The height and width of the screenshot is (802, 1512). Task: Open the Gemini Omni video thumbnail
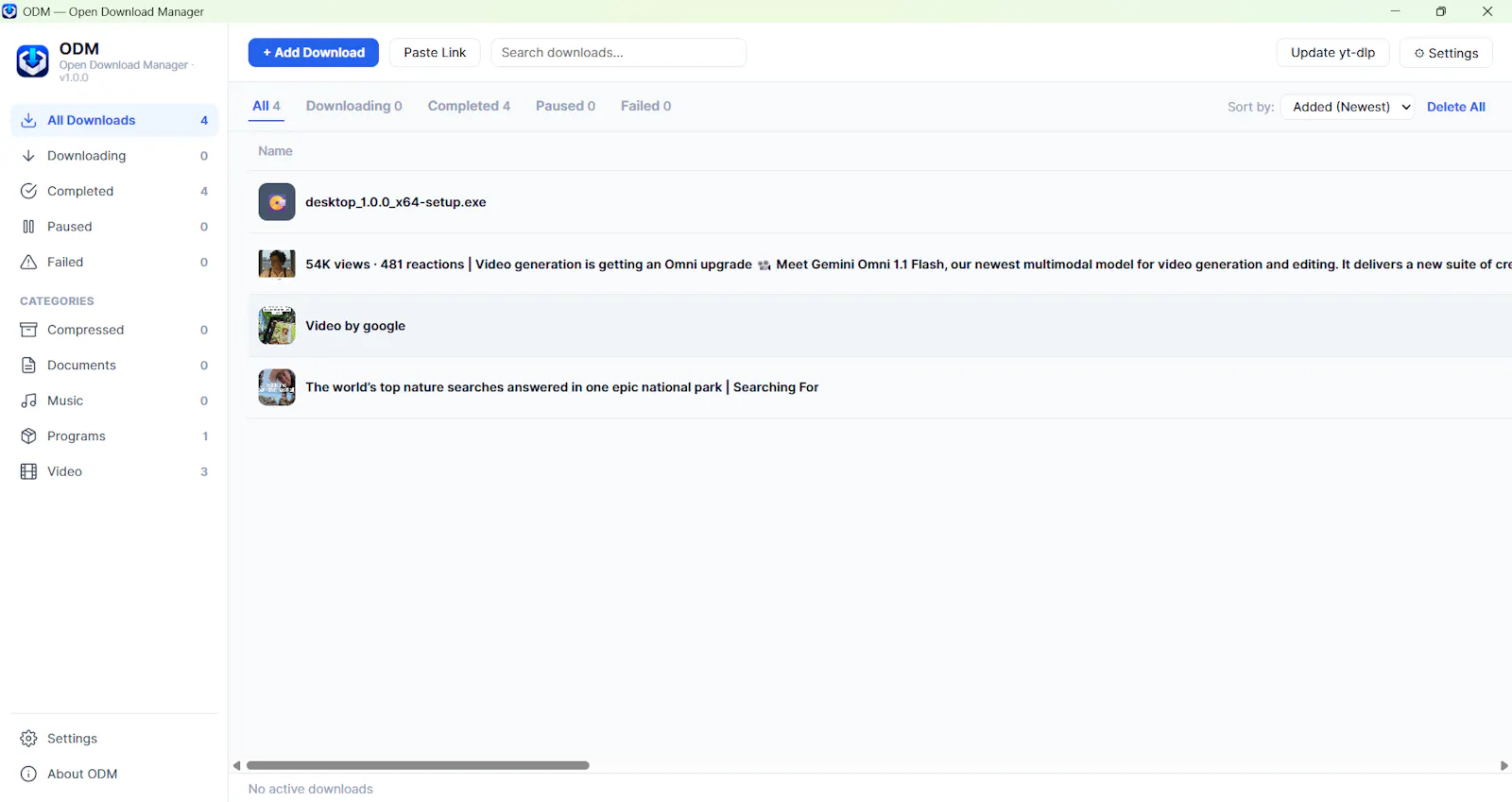point(277,264)
